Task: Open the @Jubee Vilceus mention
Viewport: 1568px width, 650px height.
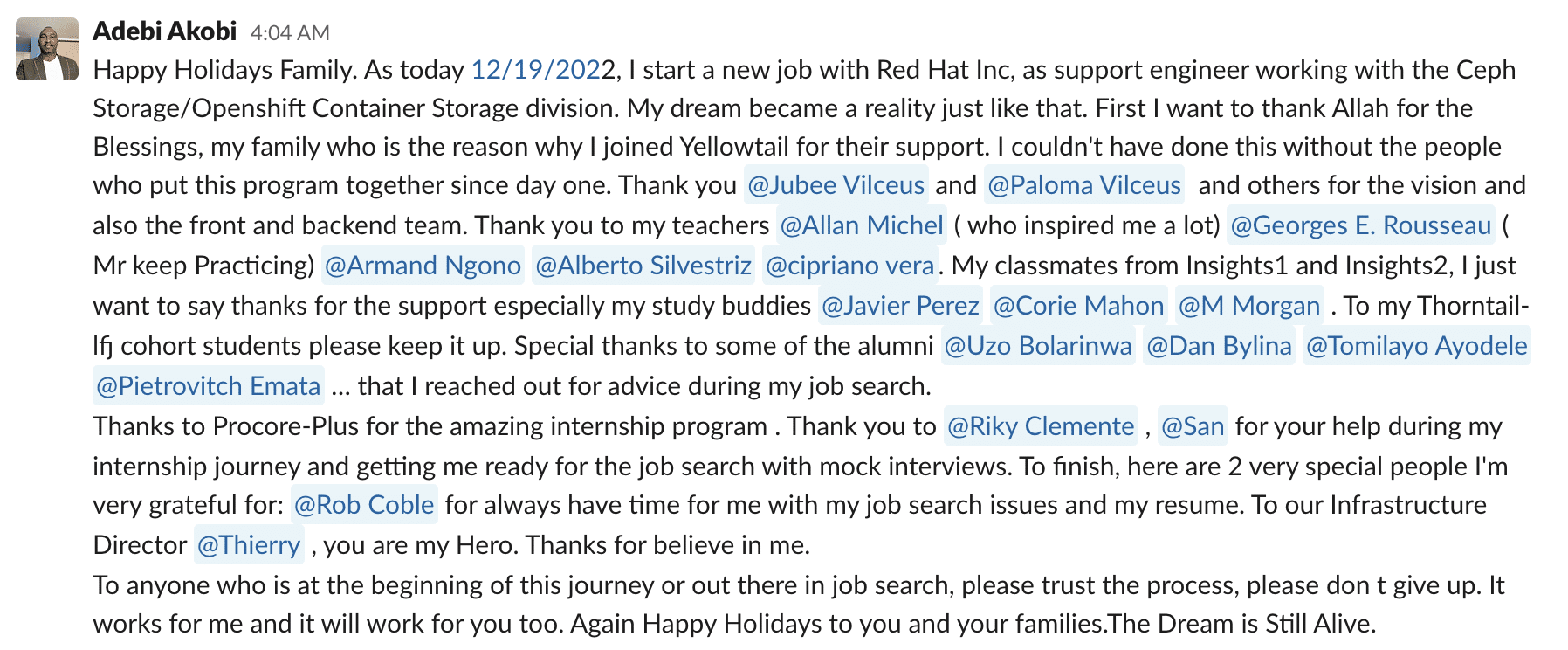Action: click(836, 185)
